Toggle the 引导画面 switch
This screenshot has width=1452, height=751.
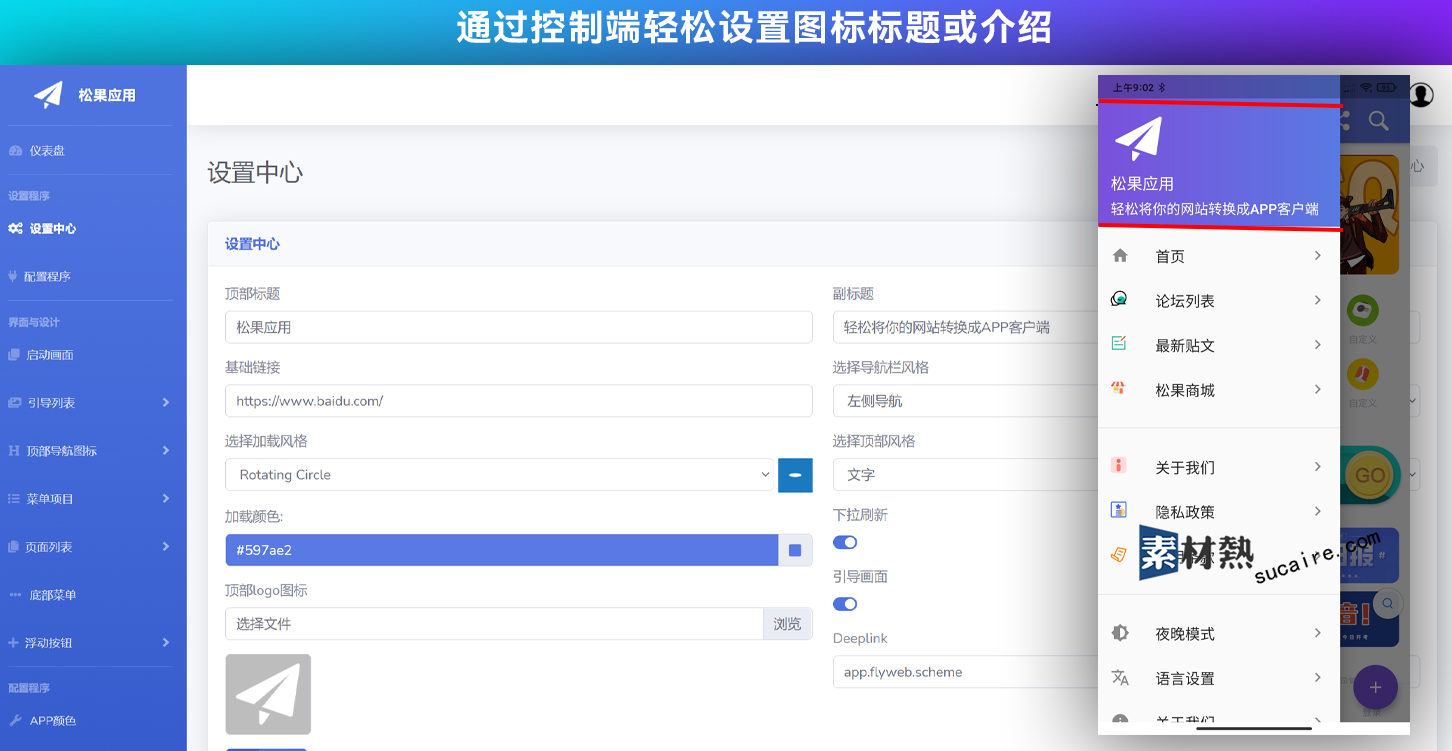[x=845, y=604]
